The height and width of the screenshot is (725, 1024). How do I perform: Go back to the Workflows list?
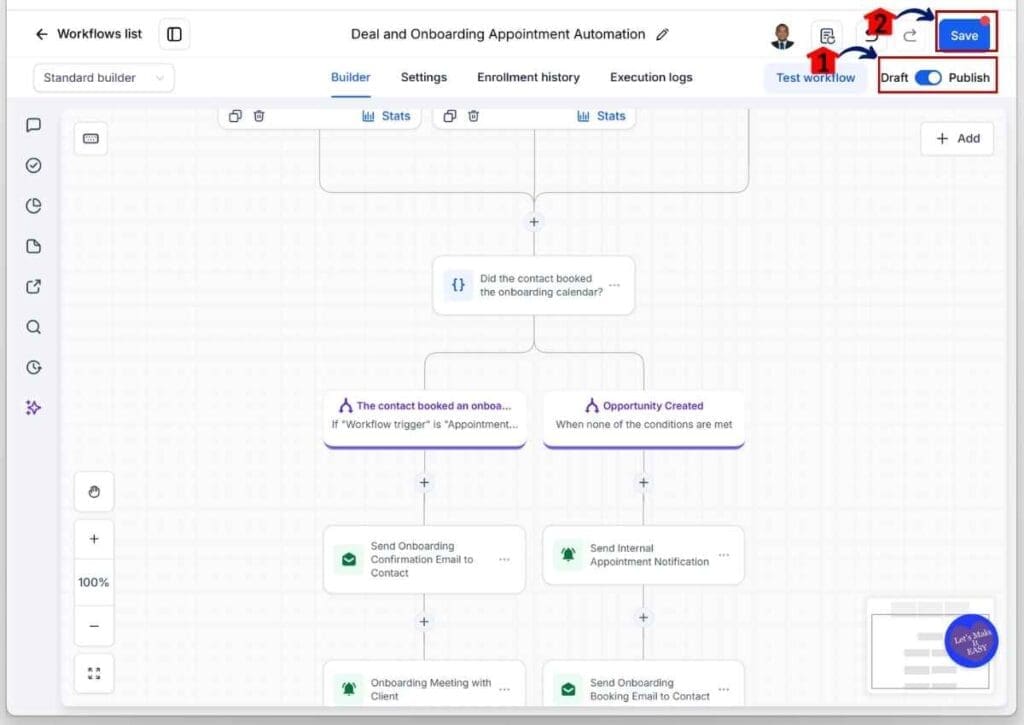coord(88,34)
